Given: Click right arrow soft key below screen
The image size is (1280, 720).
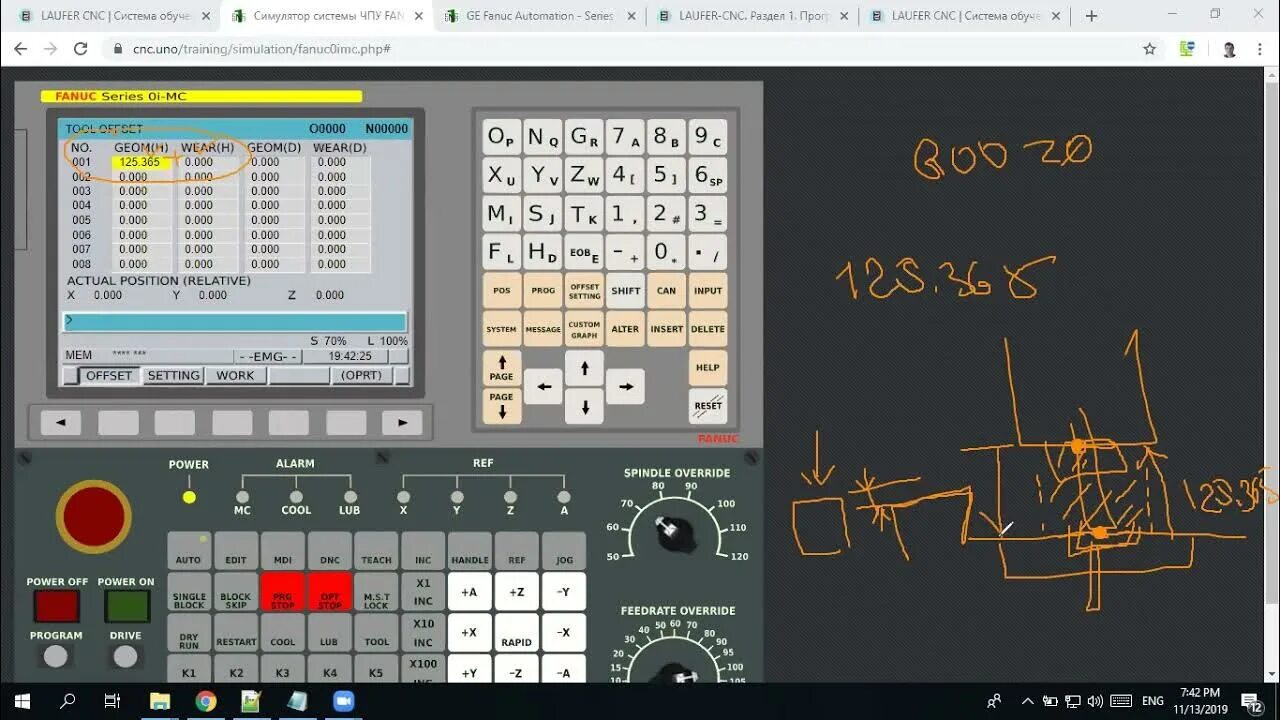Looking at the screenshot, I should pyautogui.click(x=403, y=423).
